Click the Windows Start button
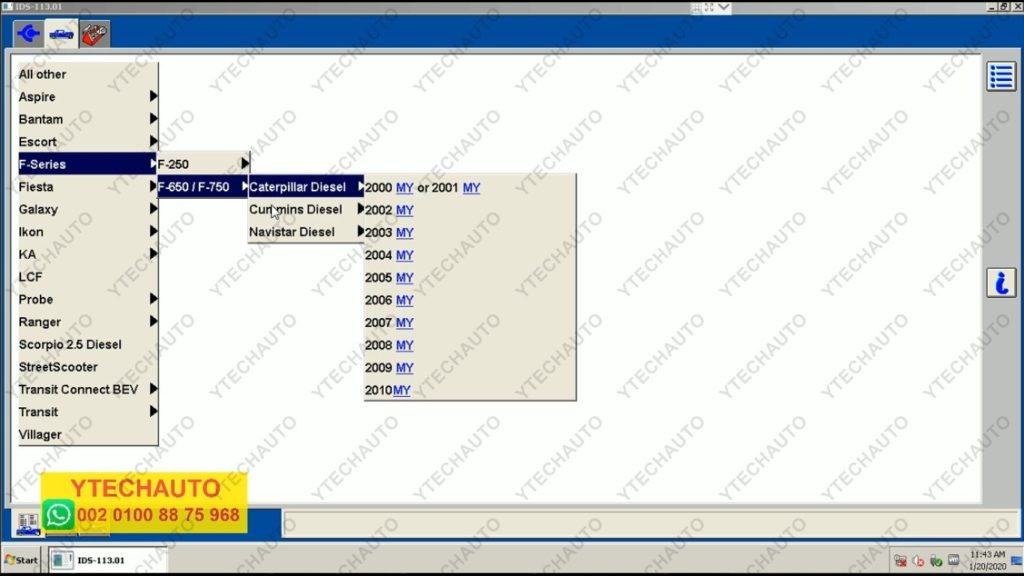The height and width of the screenshot is (576, 1024). tap(22, 560)
